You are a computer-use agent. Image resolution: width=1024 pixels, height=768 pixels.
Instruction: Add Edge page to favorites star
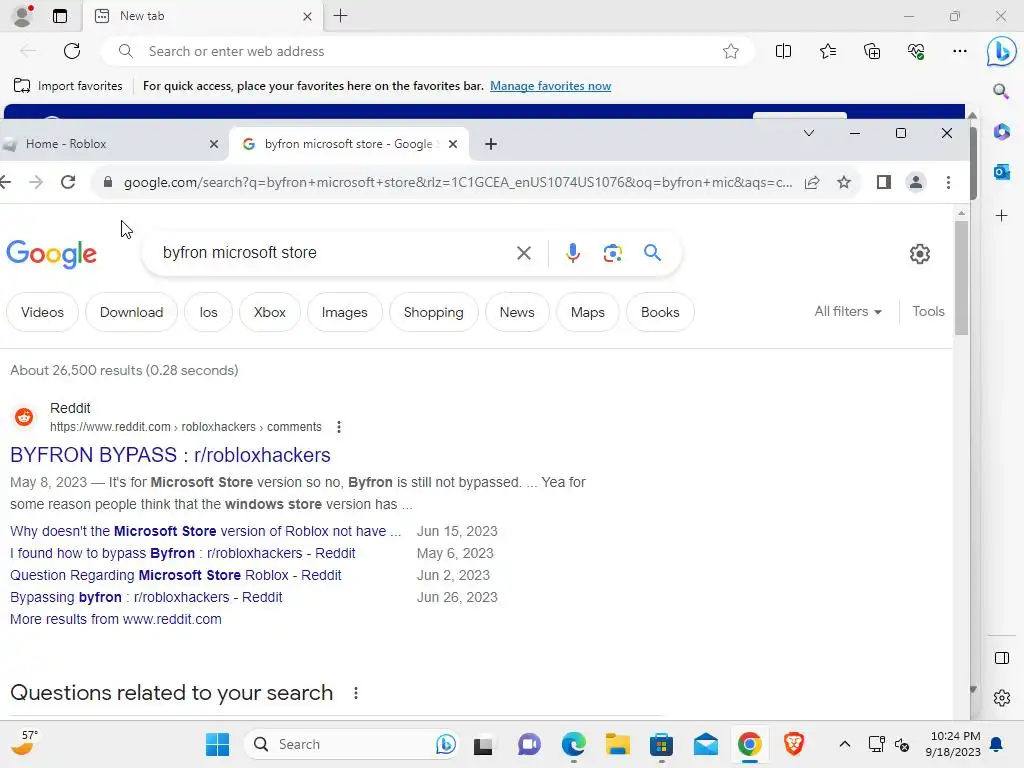coord(731,51)
